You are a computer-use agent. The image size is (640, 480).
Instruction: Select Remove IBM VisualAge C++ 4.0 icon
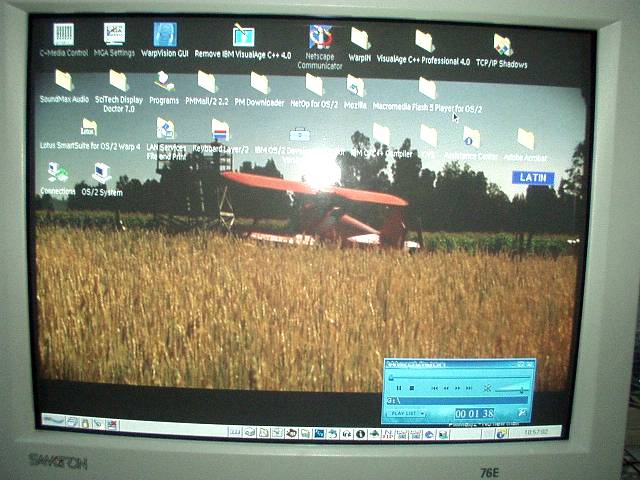point(244,36)
